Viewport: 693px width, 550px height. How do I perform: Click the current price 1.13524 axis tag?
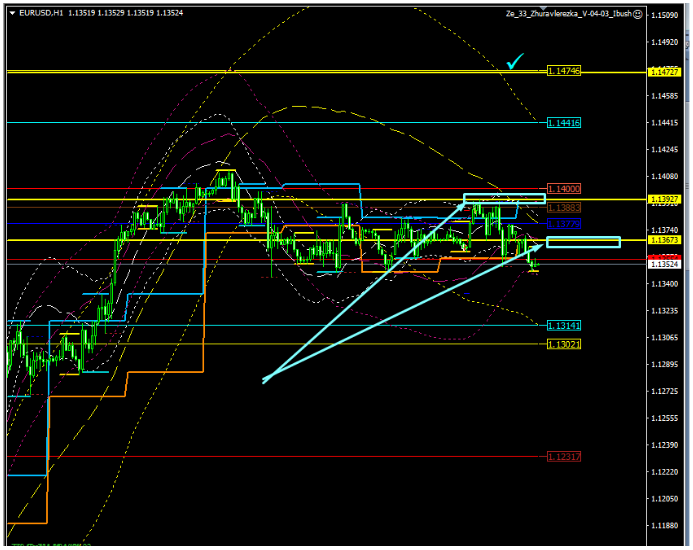[x=665, y=264]
